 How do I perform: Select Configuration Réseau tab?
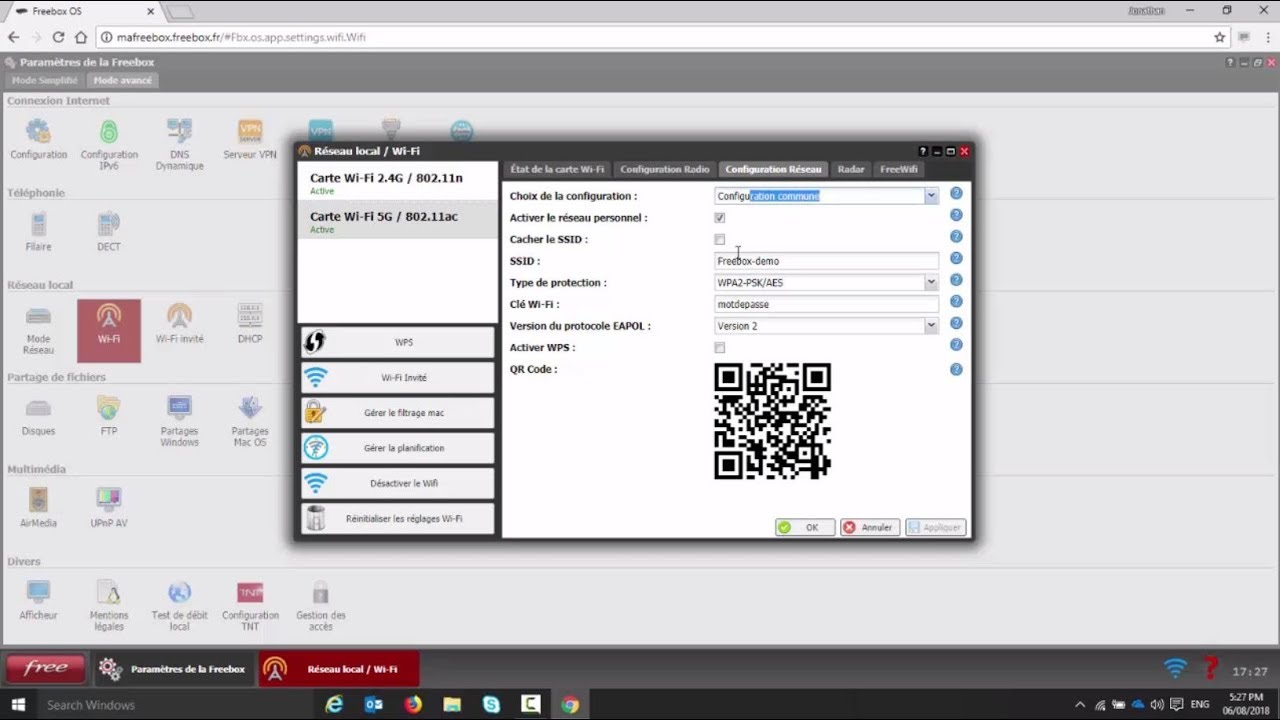[x=773, y=169]
